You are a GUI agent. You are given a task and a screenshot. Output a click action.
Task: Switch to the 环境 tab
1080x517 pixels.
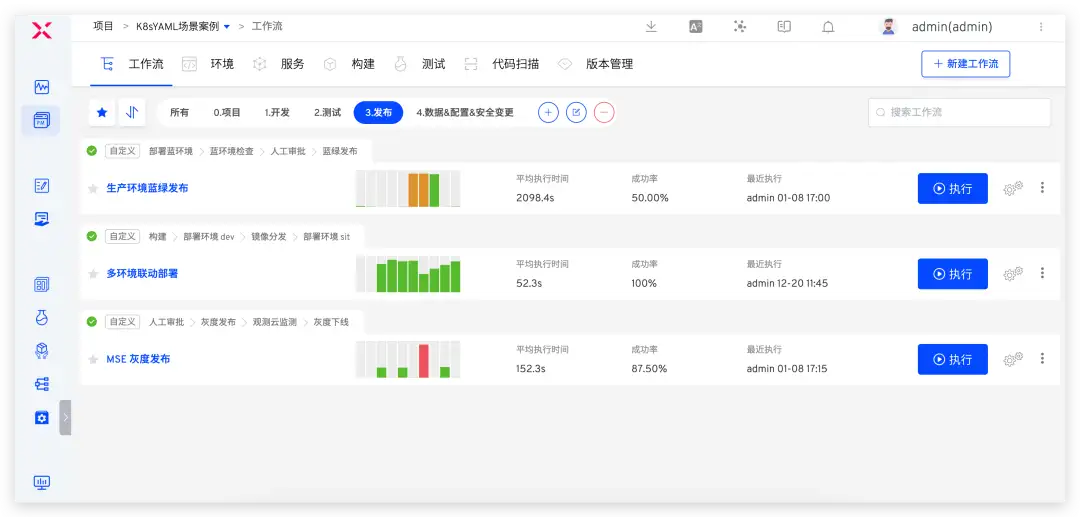[x=208, y=64]
